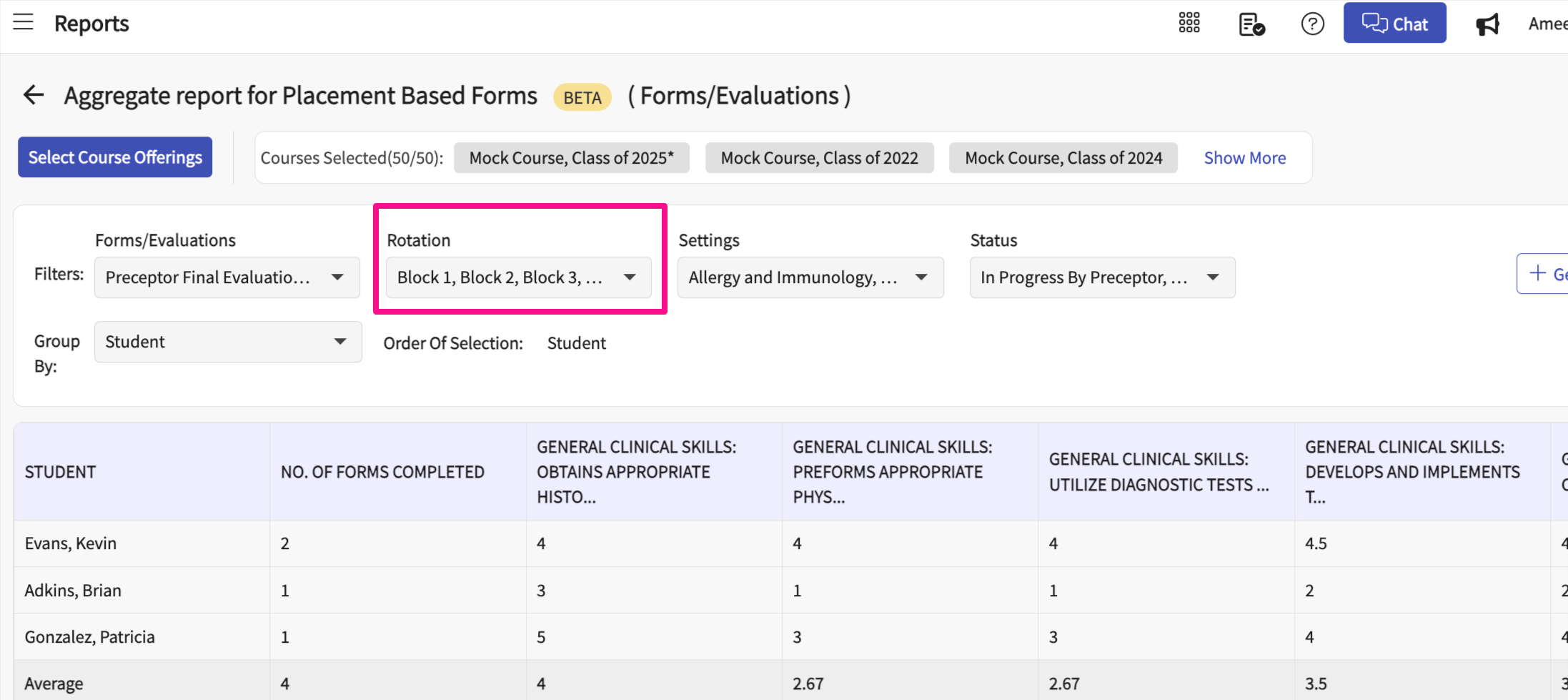The image size is (1568, 700).
Task: Open the Chat button
Action: (1394, 24)
